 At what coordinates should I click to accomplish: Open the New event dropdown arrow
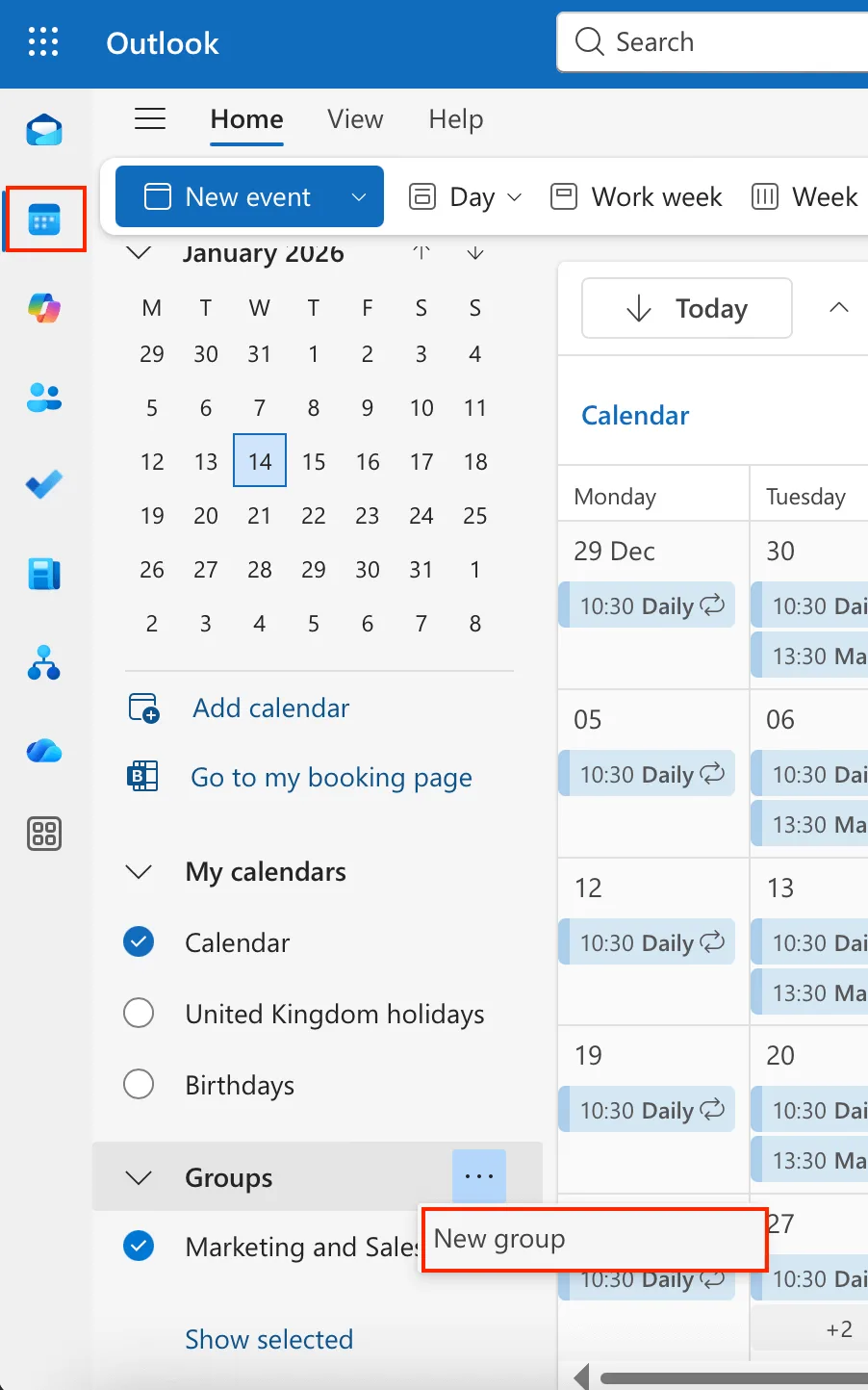(x=360, y=196)
